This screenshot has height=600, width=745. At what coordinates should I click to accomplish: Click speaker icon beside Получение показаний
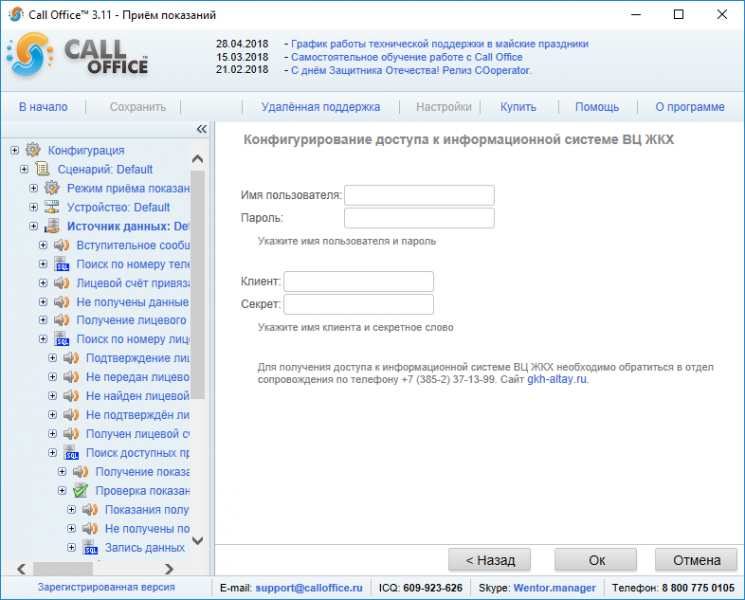[80, 472]
